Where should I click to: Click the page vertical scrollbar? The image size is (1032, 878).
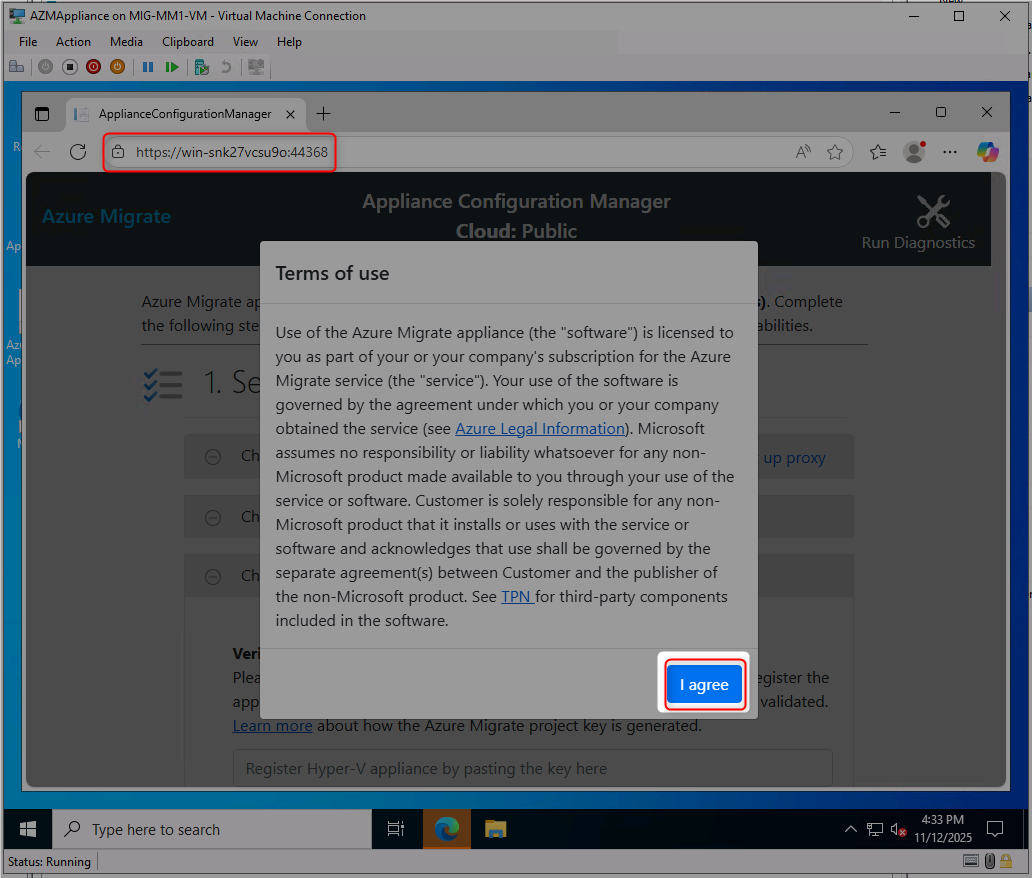tap(998, 478)
